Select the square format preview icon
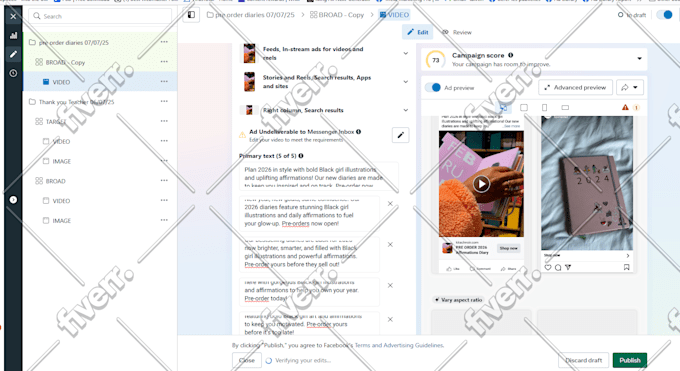The width and height of the screenshot is (680, 371). click(524, 107)
